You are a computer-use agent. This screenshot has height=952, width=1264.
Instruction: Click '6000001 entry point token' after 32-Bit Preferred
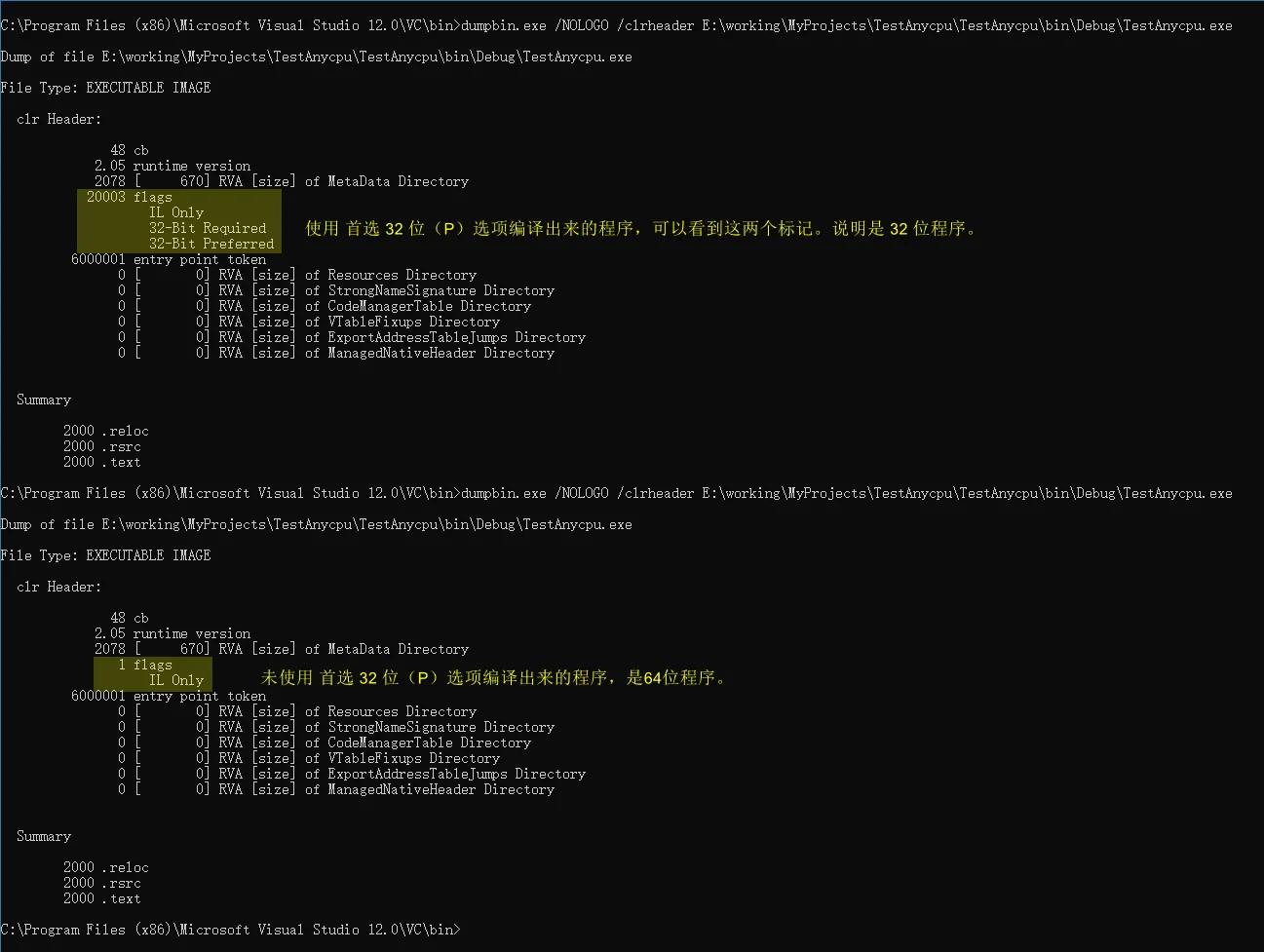169,259
